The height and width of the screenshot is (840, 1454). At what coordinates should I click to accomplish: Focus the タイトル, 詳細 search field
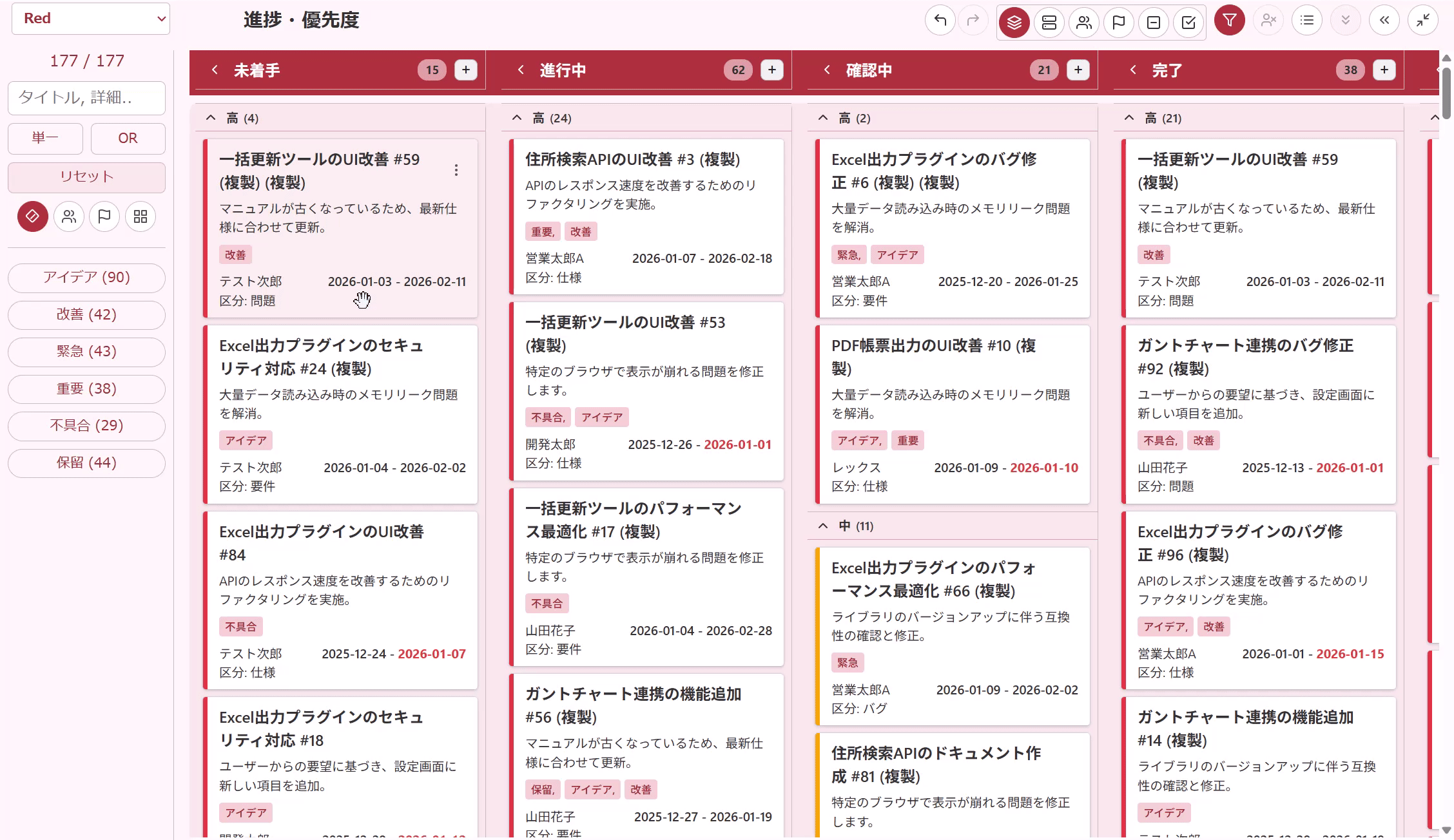[86, 98]
